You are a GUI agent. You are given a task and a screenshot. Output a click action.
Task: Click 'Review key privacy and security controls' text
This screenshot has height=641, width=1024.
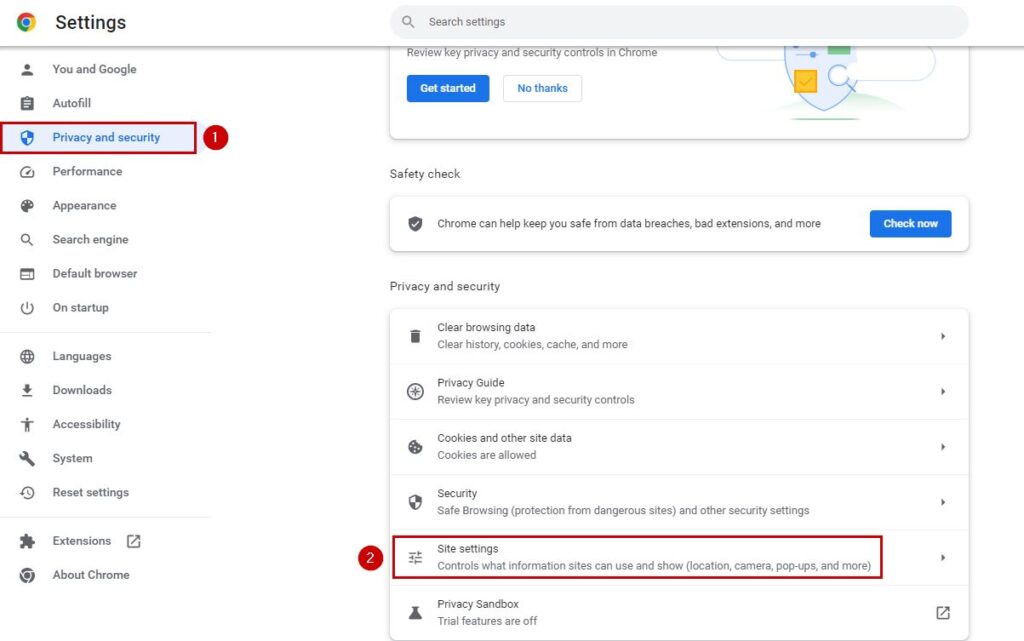[x=536, y=400]
